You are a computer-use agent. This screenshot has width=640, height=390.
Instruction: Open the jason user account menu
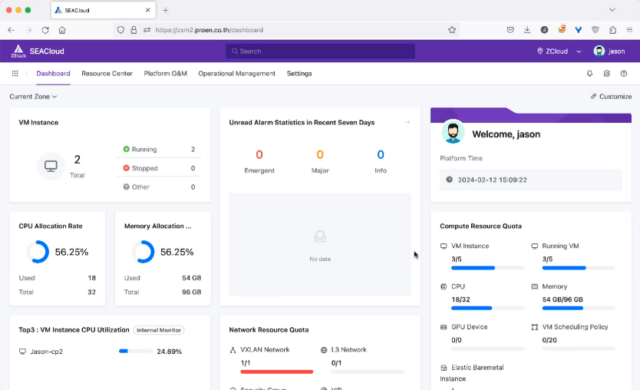[609, 51]
